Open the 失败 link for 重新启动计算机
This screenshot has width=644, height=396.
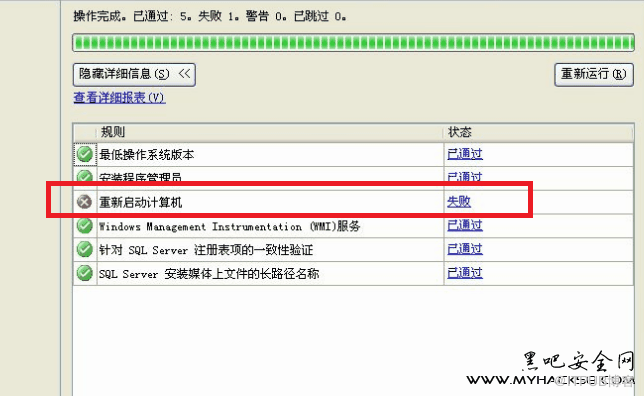coord(458,202)
